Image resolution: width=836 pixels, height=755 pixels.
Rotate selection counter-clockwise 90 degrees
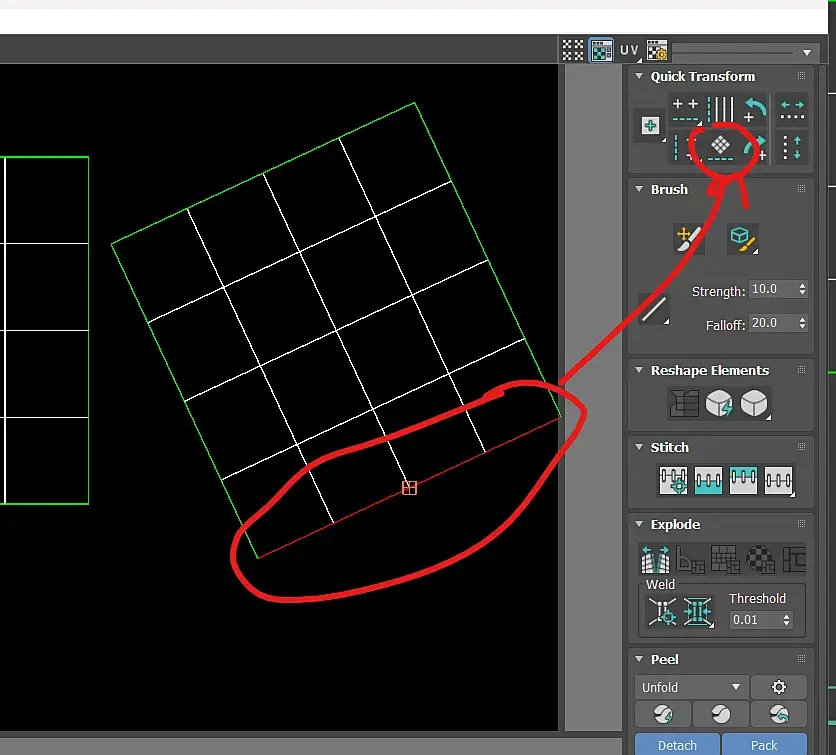pos(754,109)
